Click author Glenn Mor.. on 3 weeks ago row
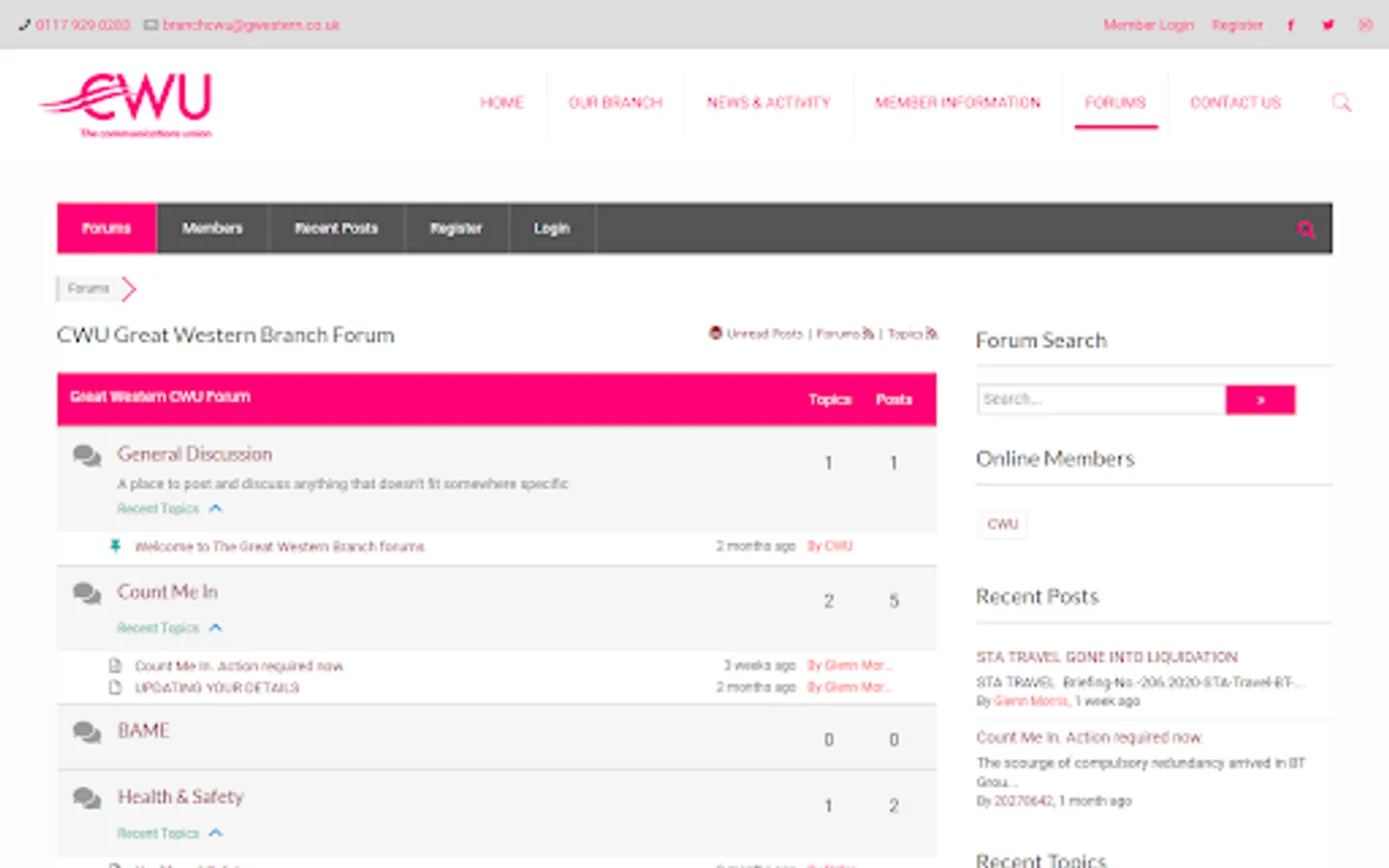The image size is (1389, 868). click(850, 665)
